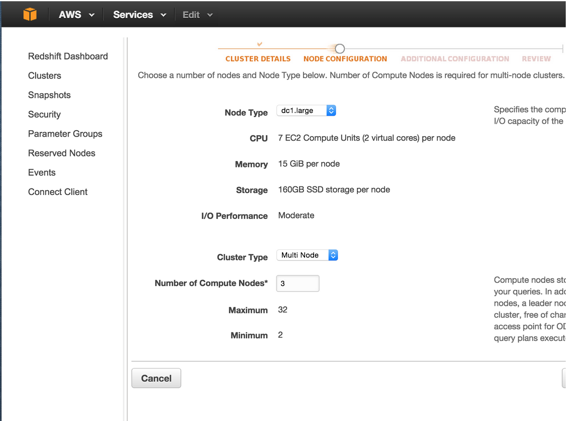Viewport: 568px width, 421px height.
Task: Open the Node Type dc1.large selector
Action: (306, 111)
